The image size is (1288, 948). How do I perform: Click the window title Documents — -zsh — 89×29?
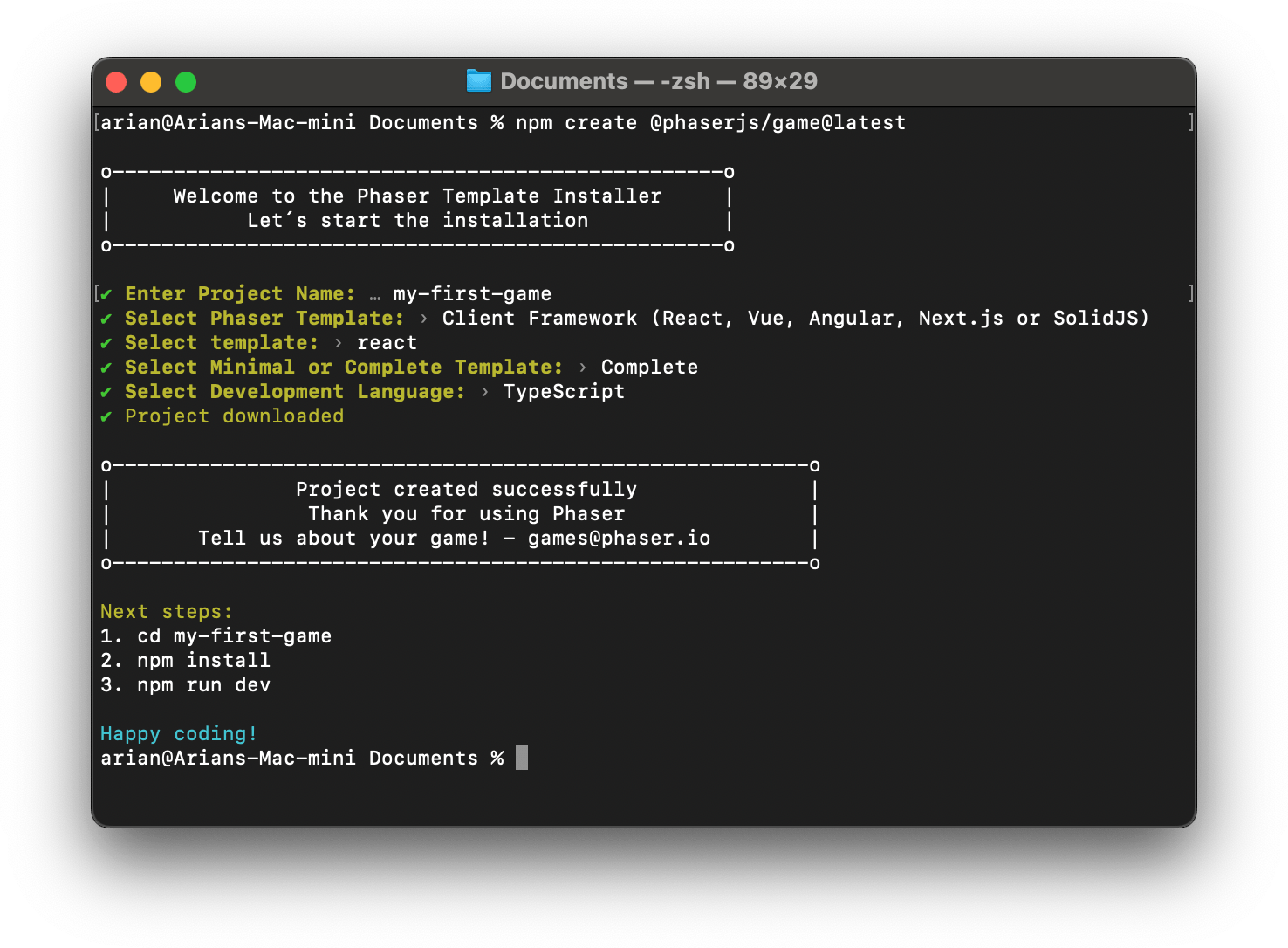click(658, 81)
